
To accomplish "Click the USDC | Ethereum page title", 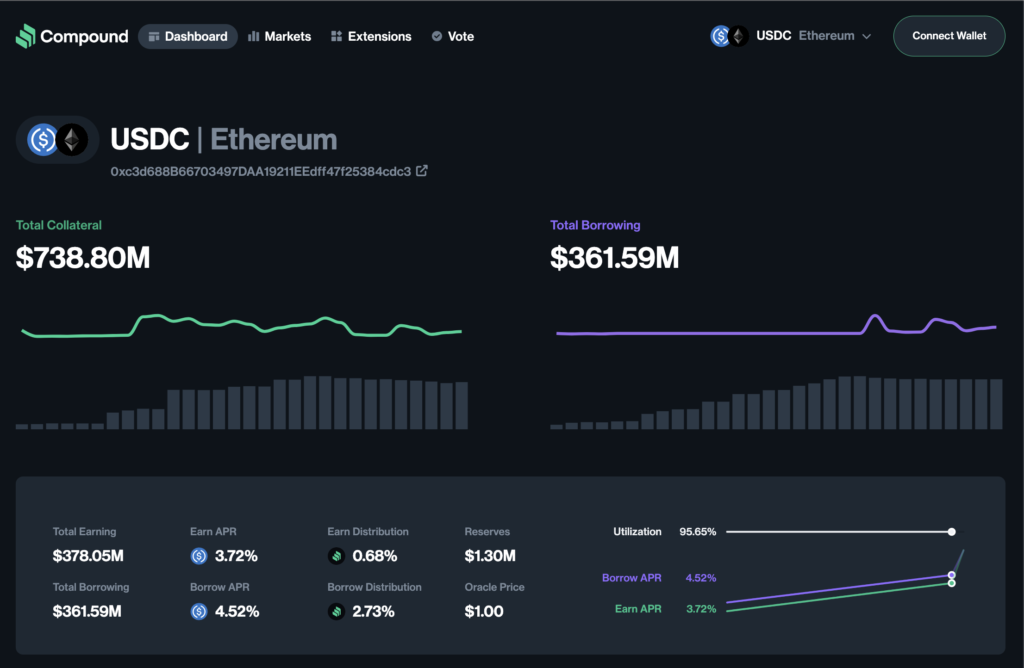I will click(223, 139).
